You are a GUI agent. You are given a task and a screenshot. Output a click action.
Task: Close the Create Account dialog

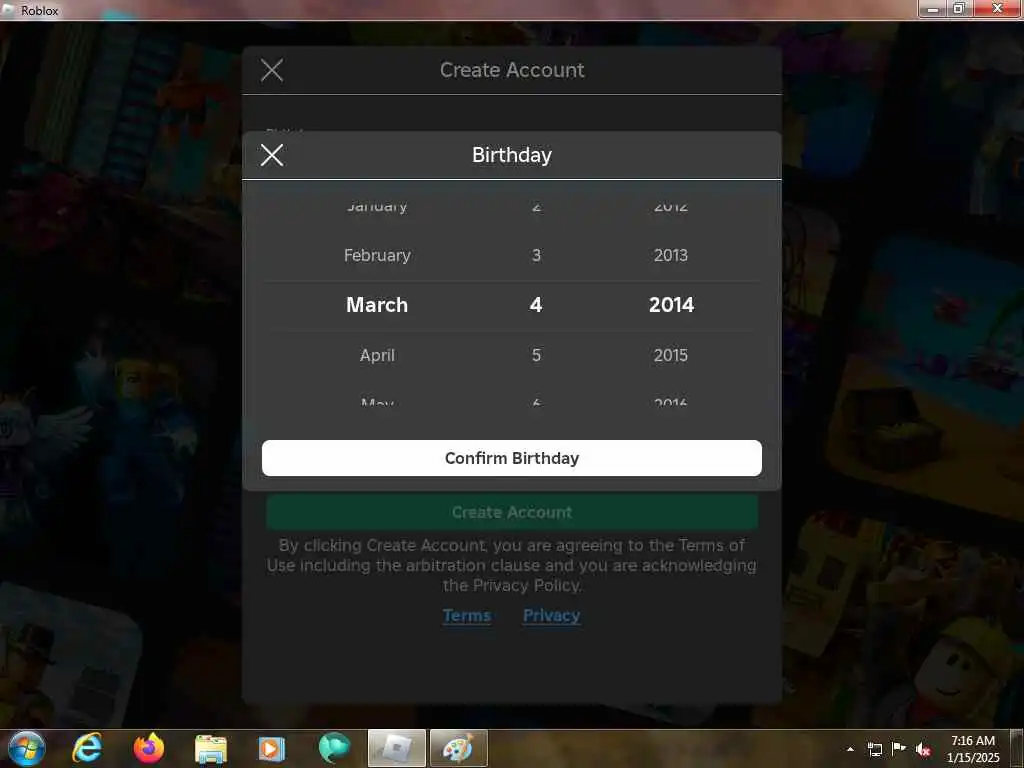pos(272,70)
